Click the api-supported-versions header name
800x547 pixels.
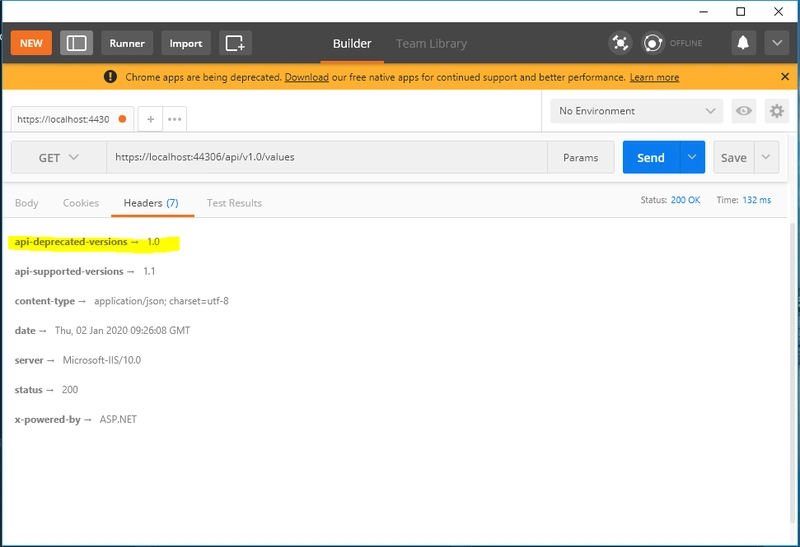tap(69, 271)
